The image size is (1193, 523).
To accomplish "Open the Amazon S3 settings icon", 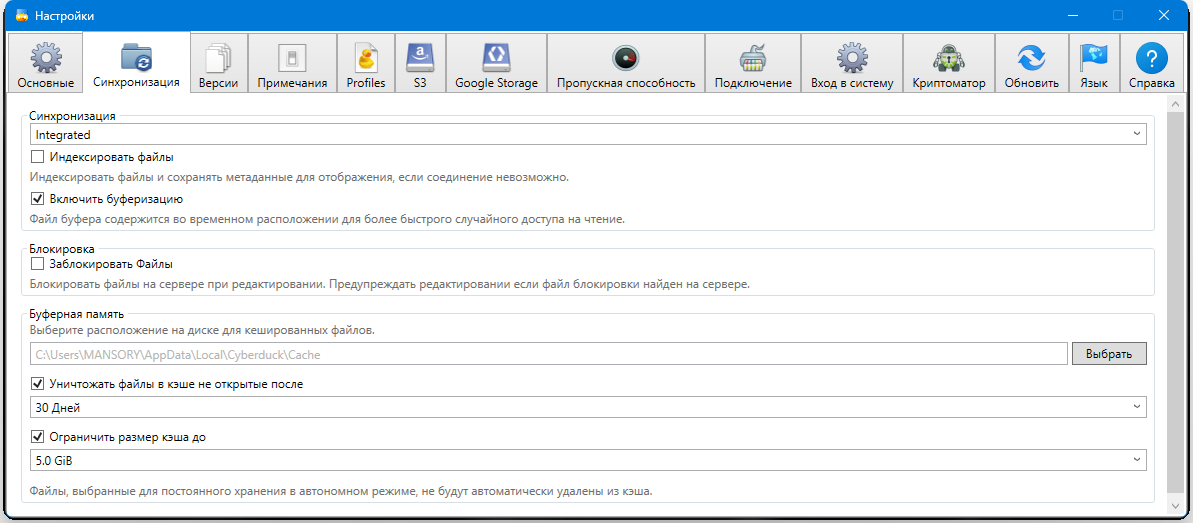I will pyautogui.click(x=420, y=58).
